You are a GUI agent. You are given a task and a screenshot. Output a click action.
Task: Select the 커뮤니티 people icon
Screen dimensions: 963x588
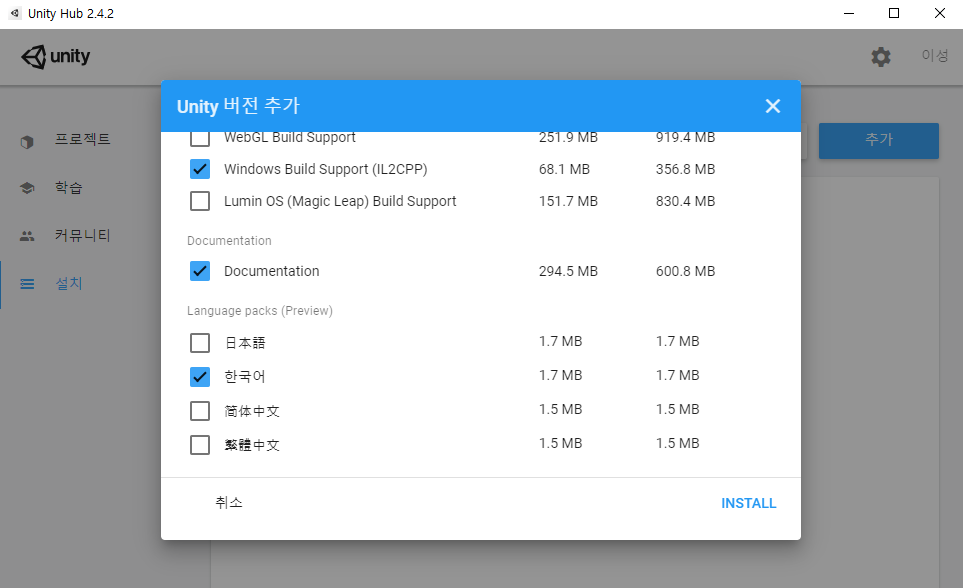pyautogui.click(x=27, y=236)
